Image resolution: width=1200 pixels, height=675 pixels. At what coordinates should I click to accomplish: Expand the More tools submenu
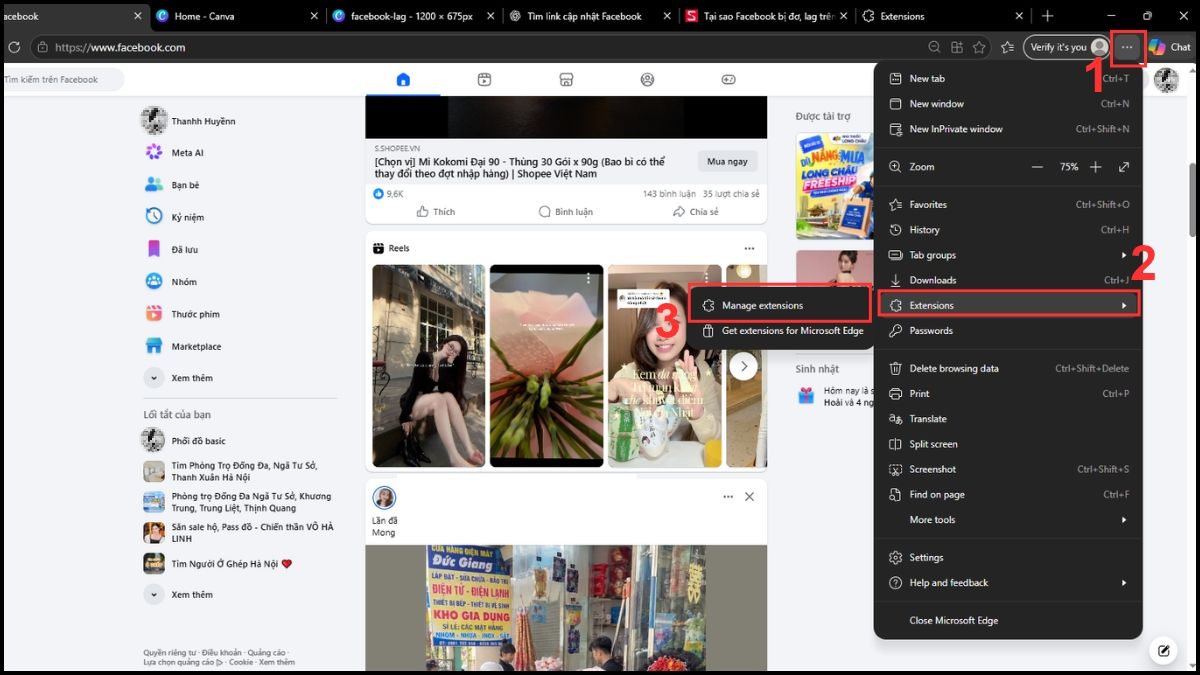click(x=1008, y=520)
